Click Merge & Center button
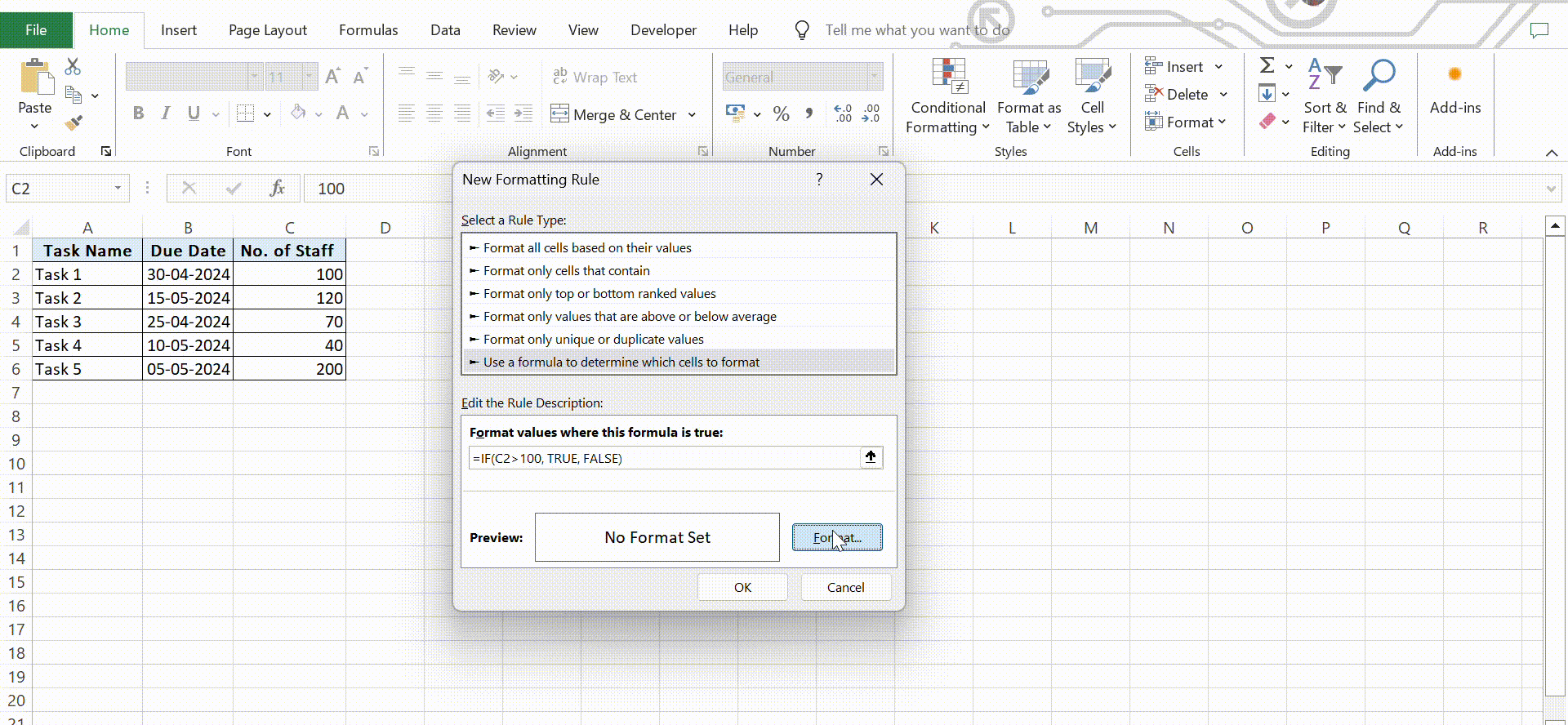The image size is (1568, 725). [614, 114]
